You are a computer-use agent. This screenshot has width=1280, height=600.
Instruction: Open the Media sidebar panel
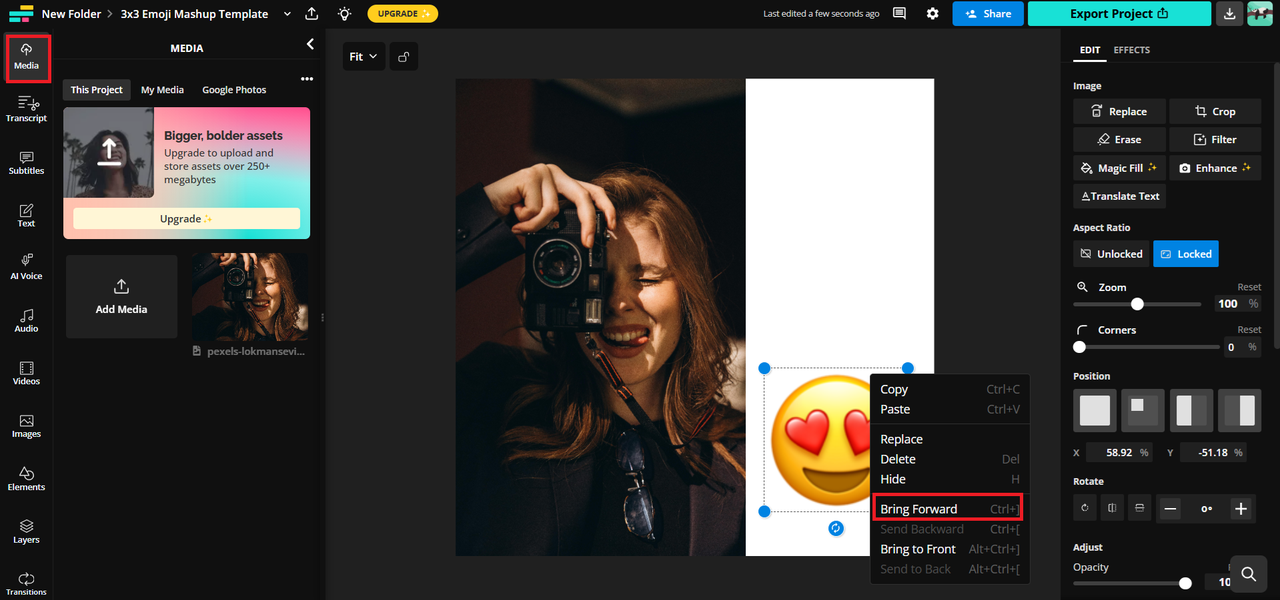point(26,57)
